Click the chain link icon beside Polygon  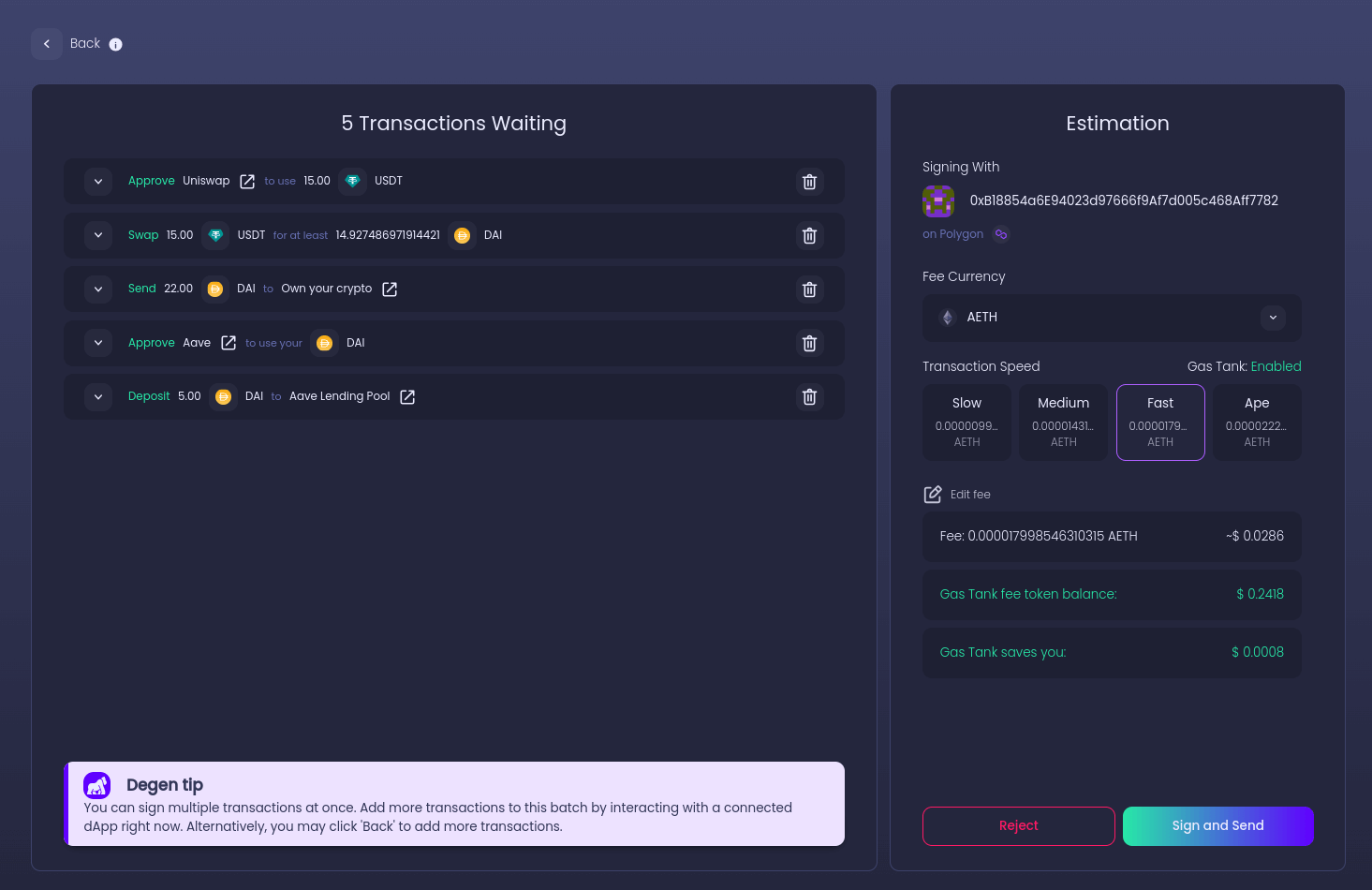coord(1000,234)
